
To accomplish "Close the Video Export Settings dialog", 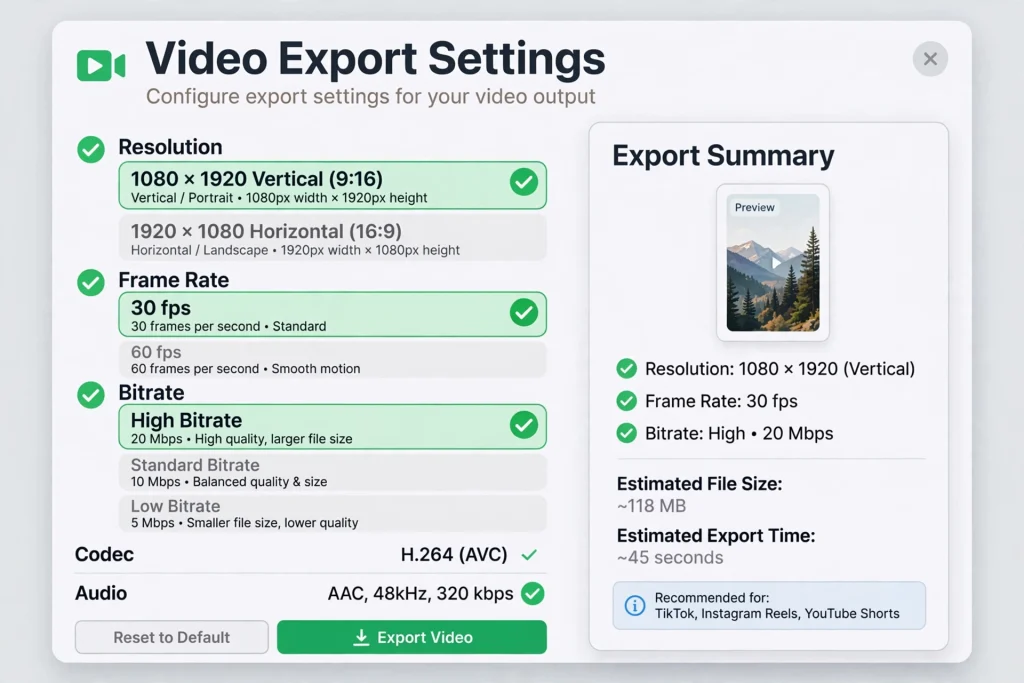I will (930, 59).
